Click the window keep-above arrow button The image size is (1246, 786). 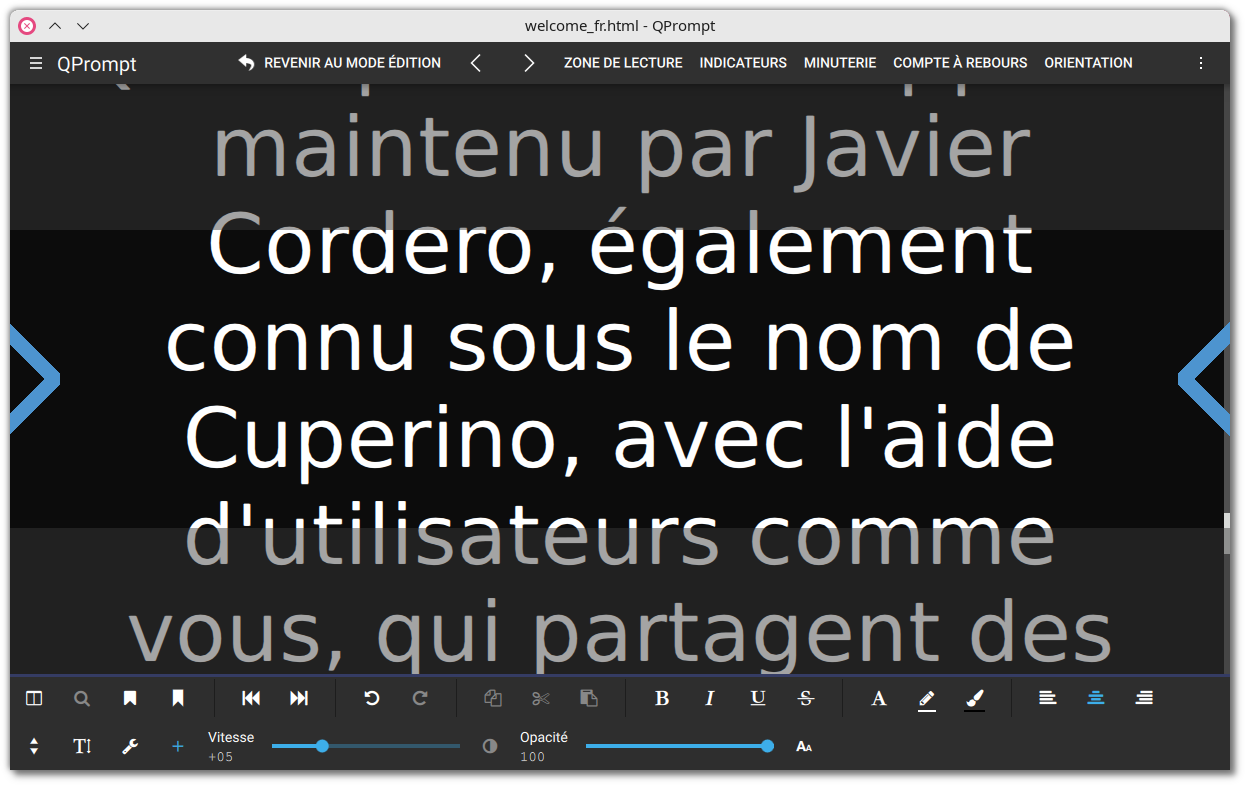coord(55,26)
